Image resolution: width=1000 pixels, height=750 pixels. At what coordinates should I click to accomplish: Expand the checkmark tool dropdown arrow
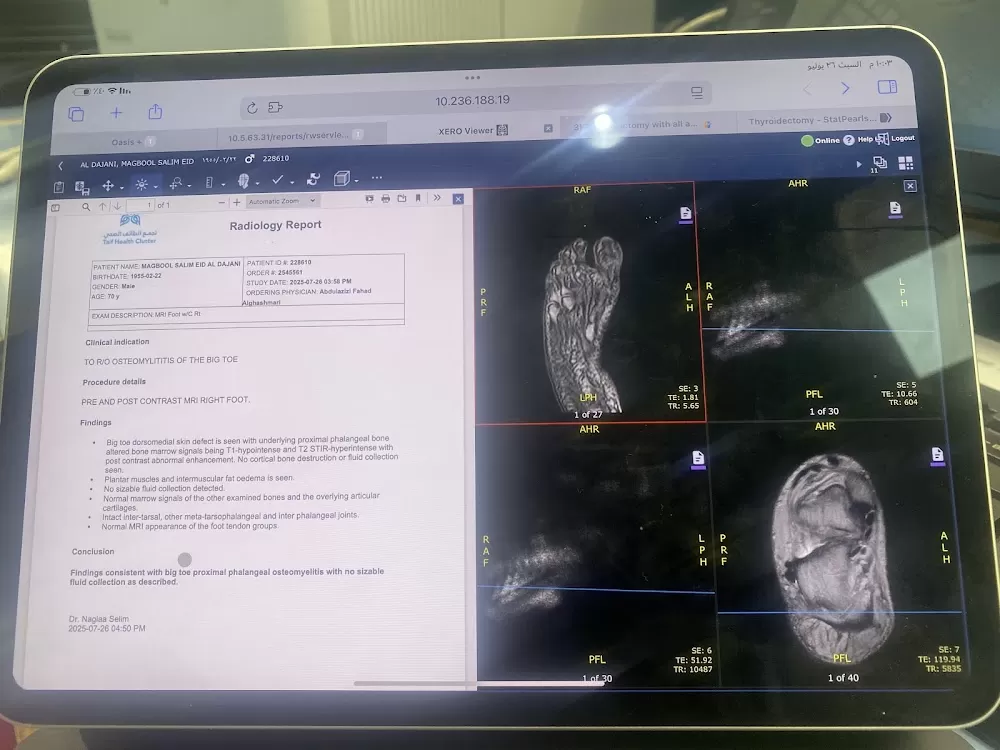click(x=292, y=183)
